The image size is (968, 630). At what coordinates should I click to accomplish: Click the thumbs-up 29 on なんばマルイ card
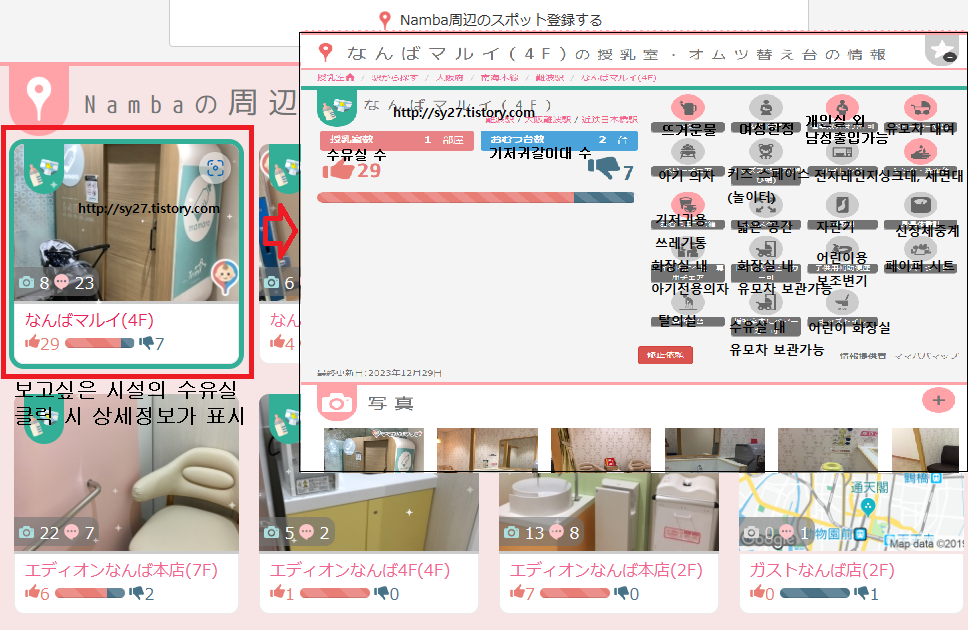tap(32, 342)
